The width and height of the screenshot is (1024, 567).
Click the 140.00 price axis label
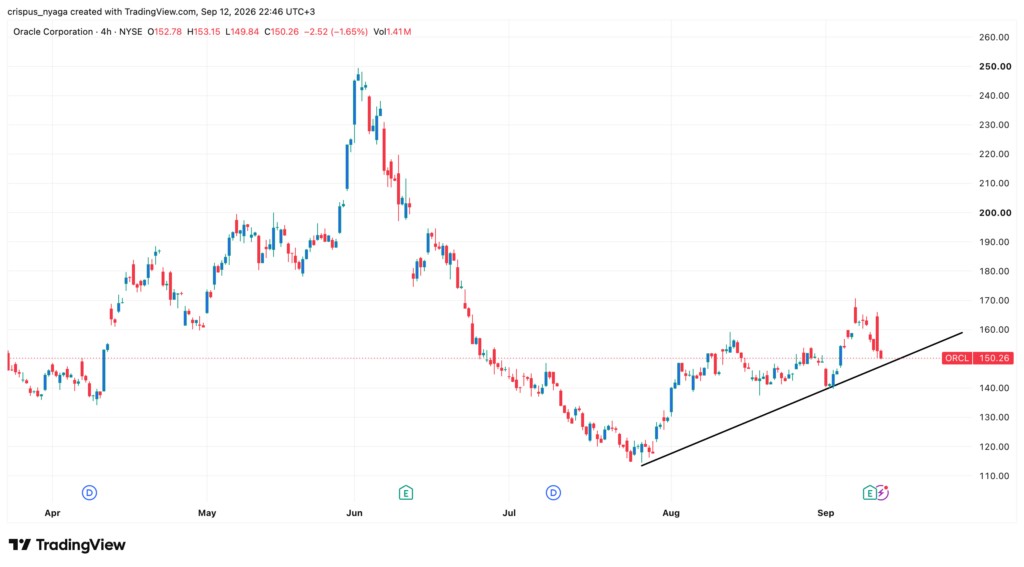tap(994, 388)
